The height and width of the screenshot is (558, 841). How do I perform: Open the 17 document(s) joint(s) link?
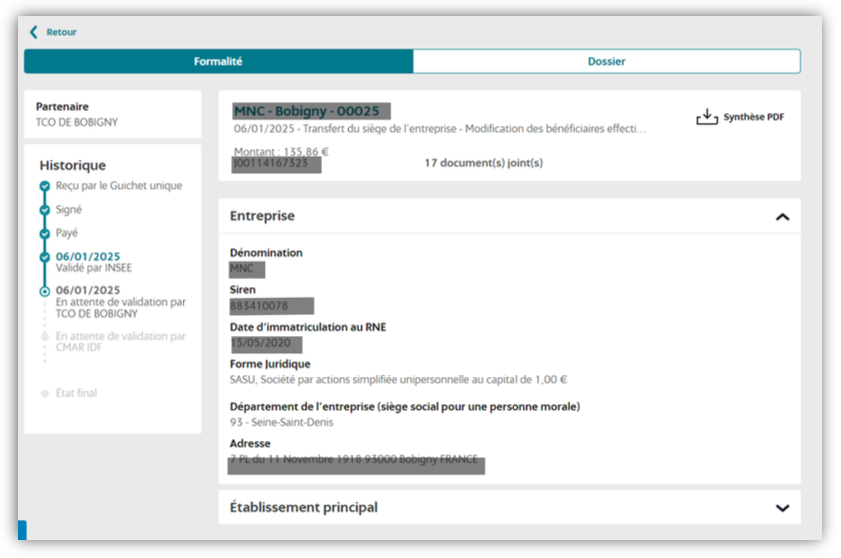pyautogui.click(x=483, y=162)
